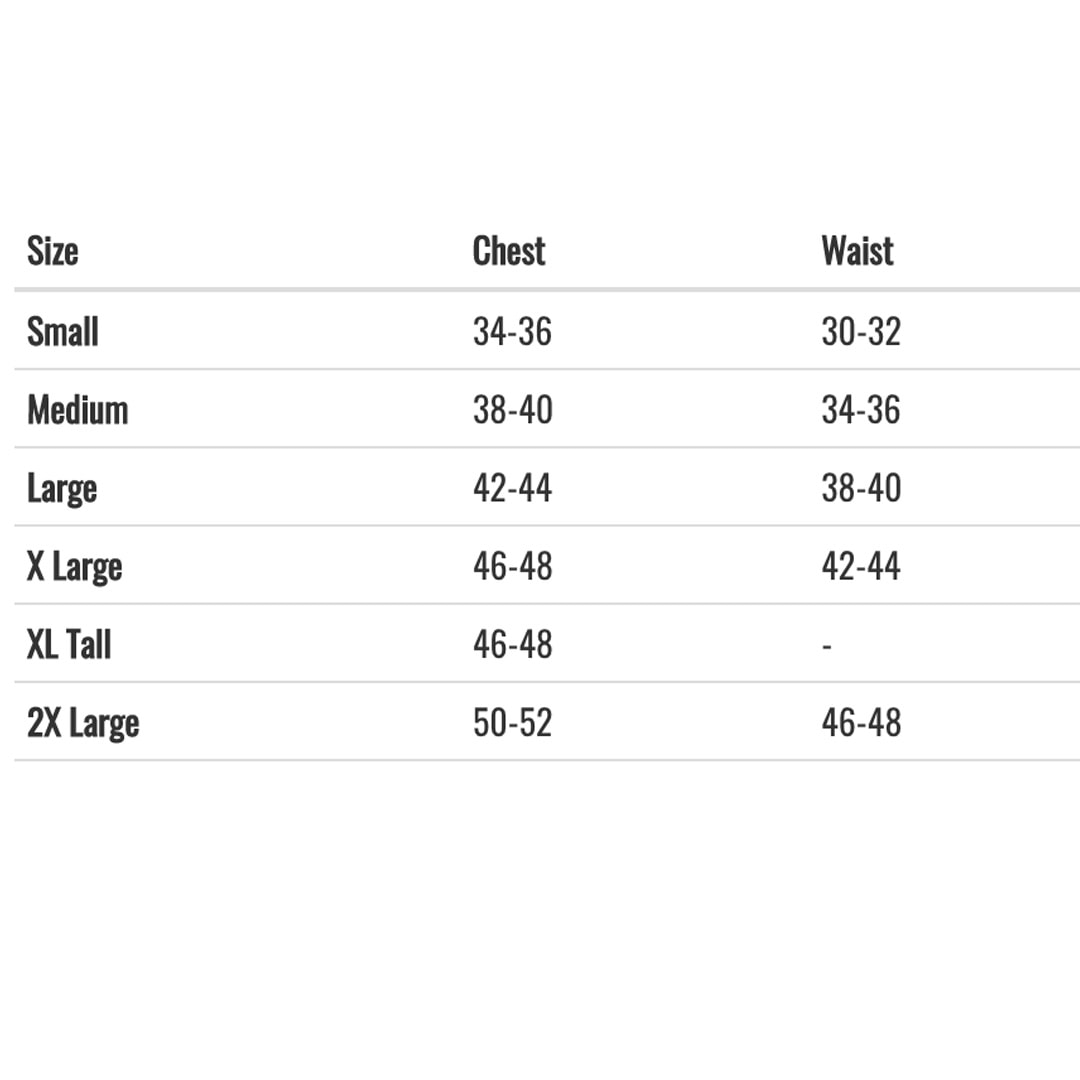Click the Size column header
1080x1080 pixels.
[x=52, y=251]
